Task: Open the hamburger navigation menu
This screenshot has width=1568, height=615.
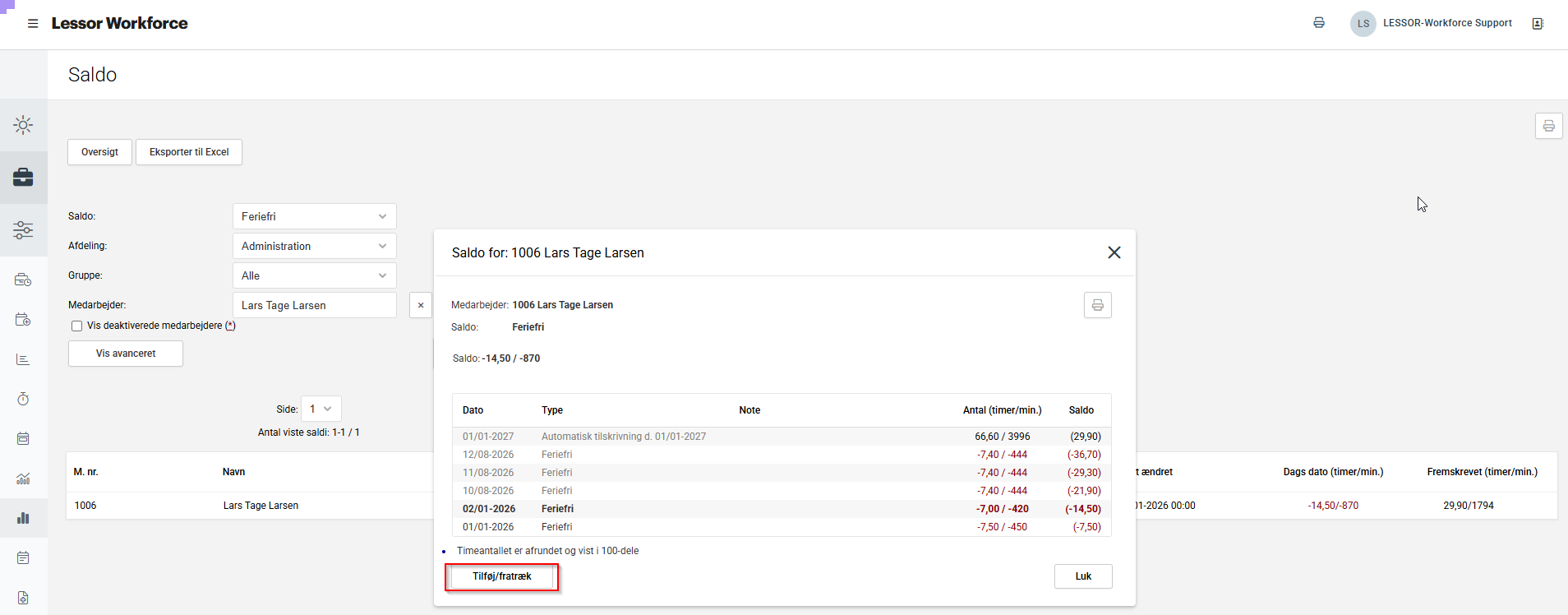Action: (x=33, y=24)
